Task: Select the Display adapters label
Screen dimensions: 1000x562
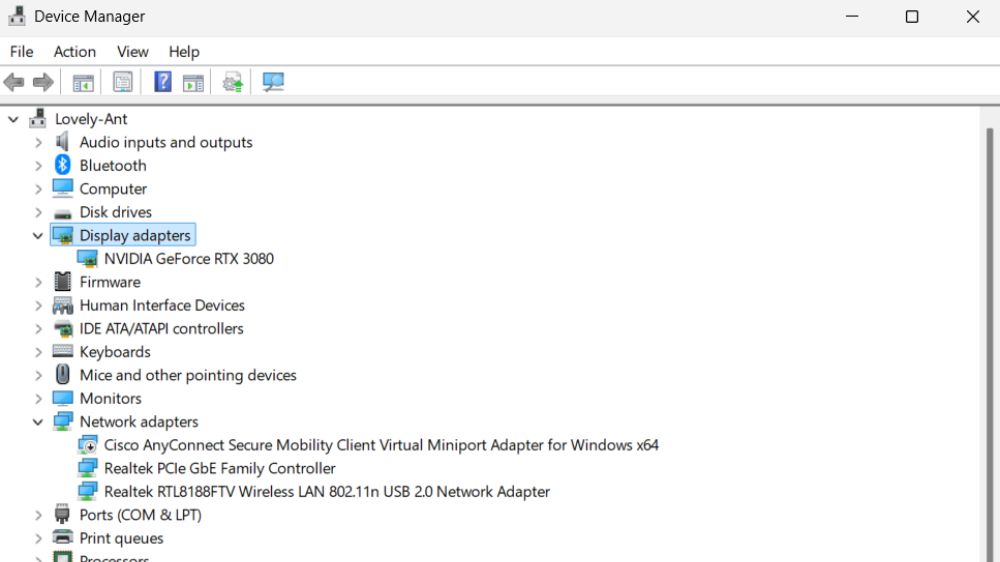Action: [135, 235]
